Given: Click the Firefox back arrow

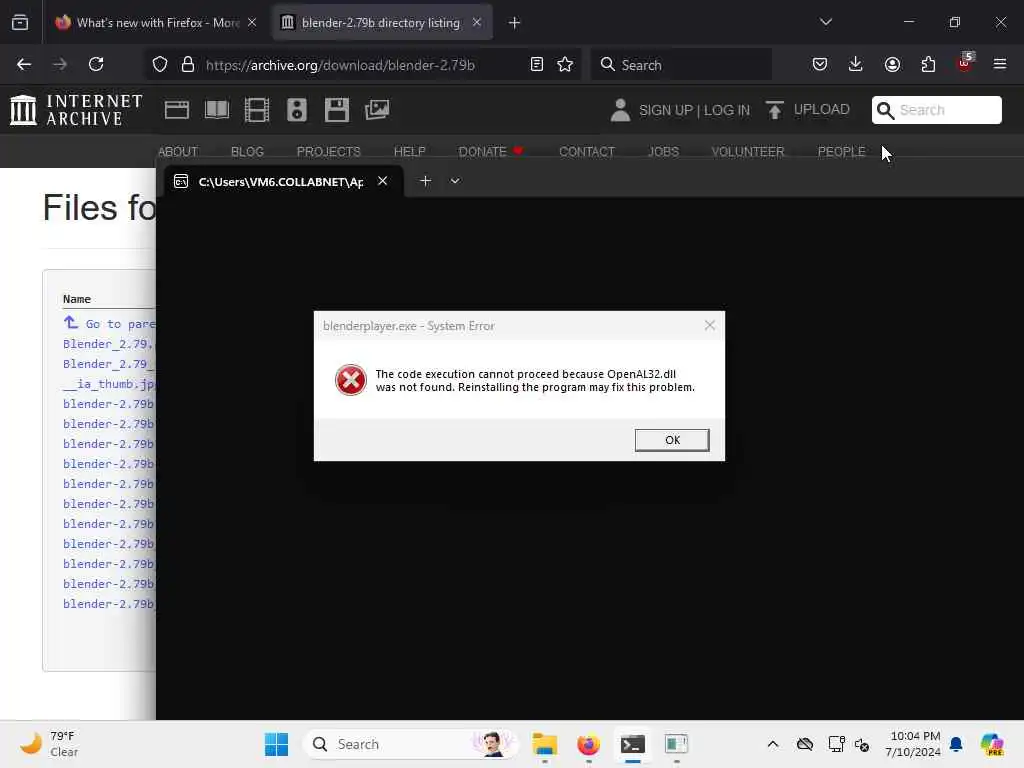Looking at the screenshot, I should pyautogui.click(x=24, y=64).
